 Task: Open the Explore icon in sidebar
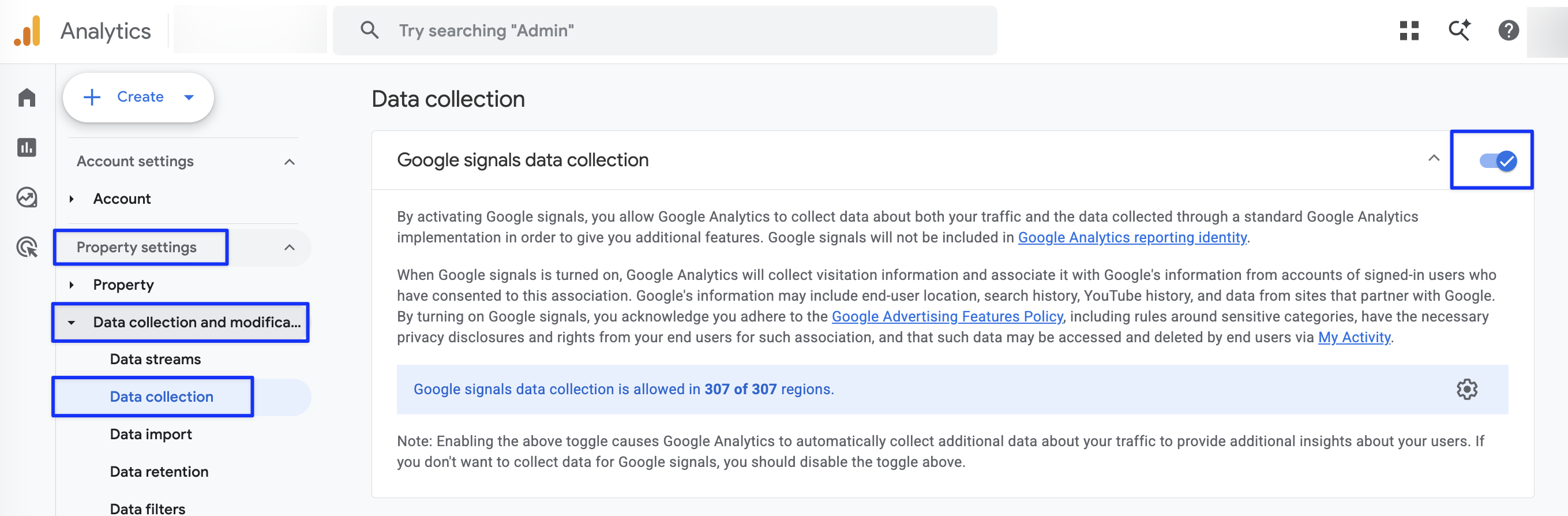(x=27, y=197)
